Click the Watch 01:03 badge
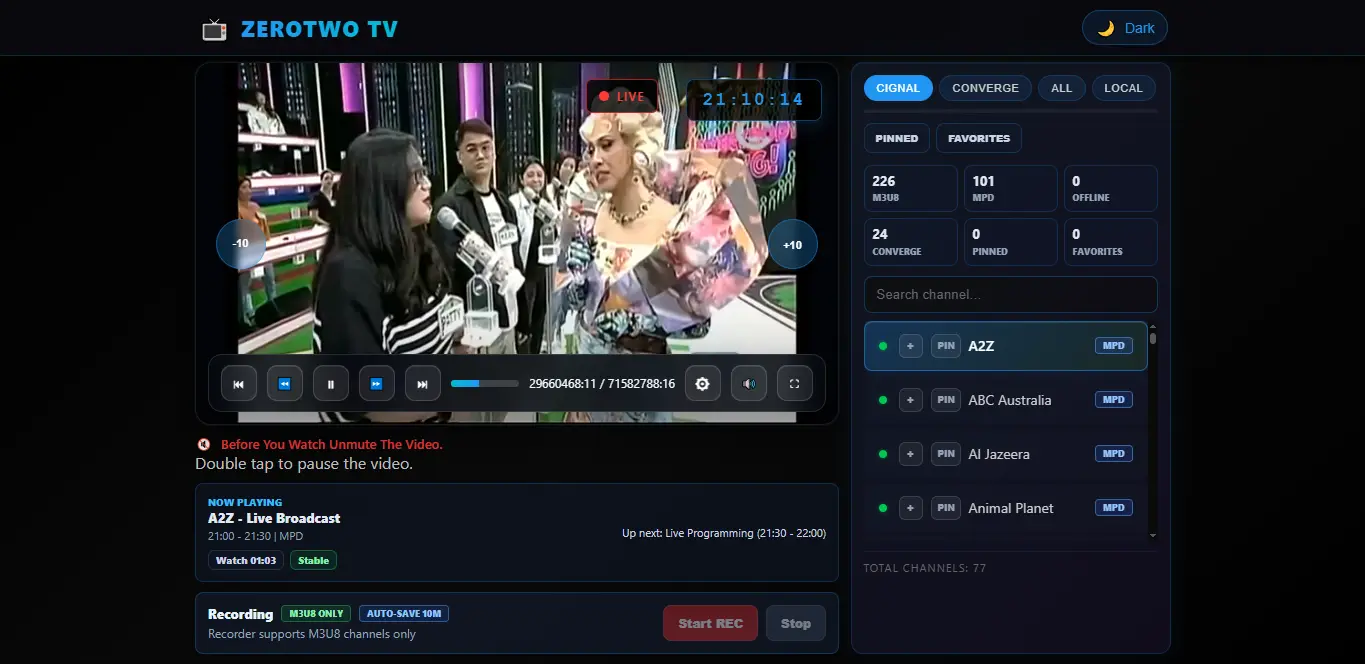1365x664 pixels. (x=246, y=560)
